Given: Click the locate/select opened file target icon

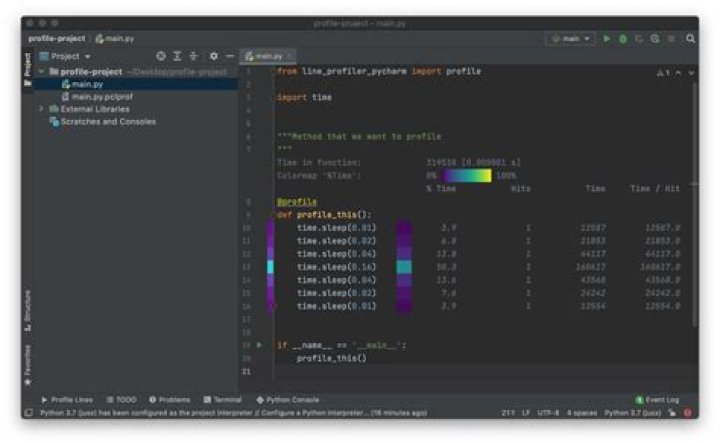Looking at the screenshot, I should pyautogui.click(x=161, y=56).
